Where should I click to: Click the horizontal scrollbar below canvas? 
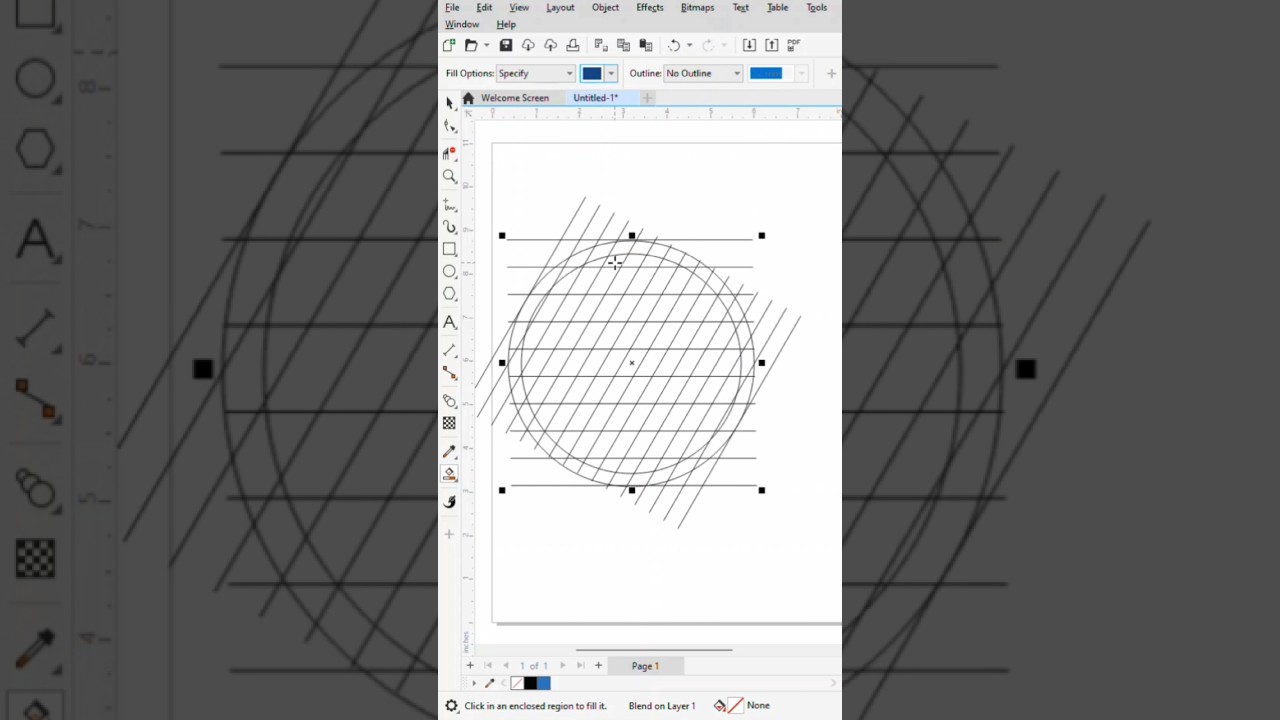(654, 650)
